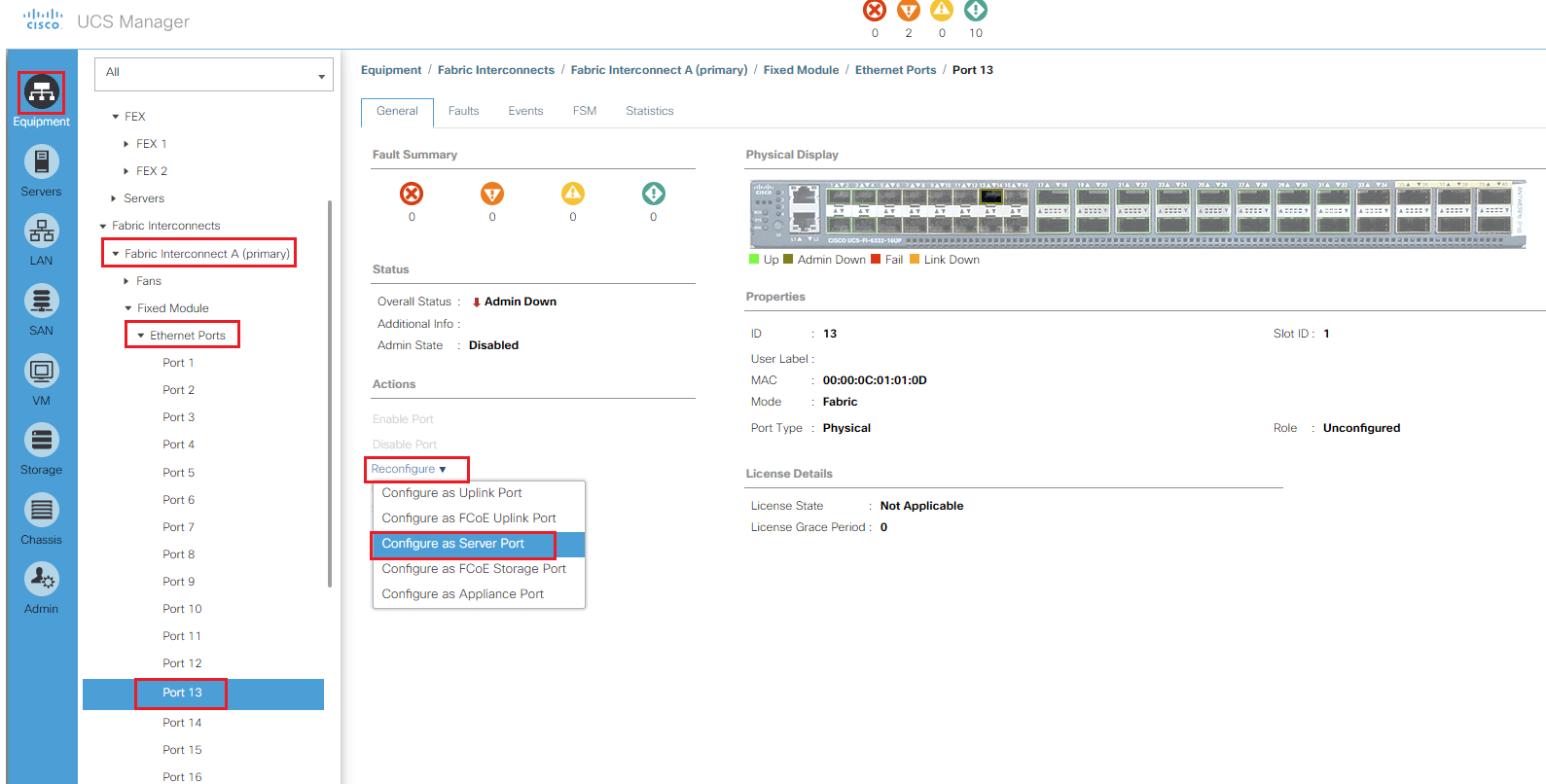Choose Configure as Uplink Port
The height and width of the screenshot is (784, 1546).
pos(479,493)
